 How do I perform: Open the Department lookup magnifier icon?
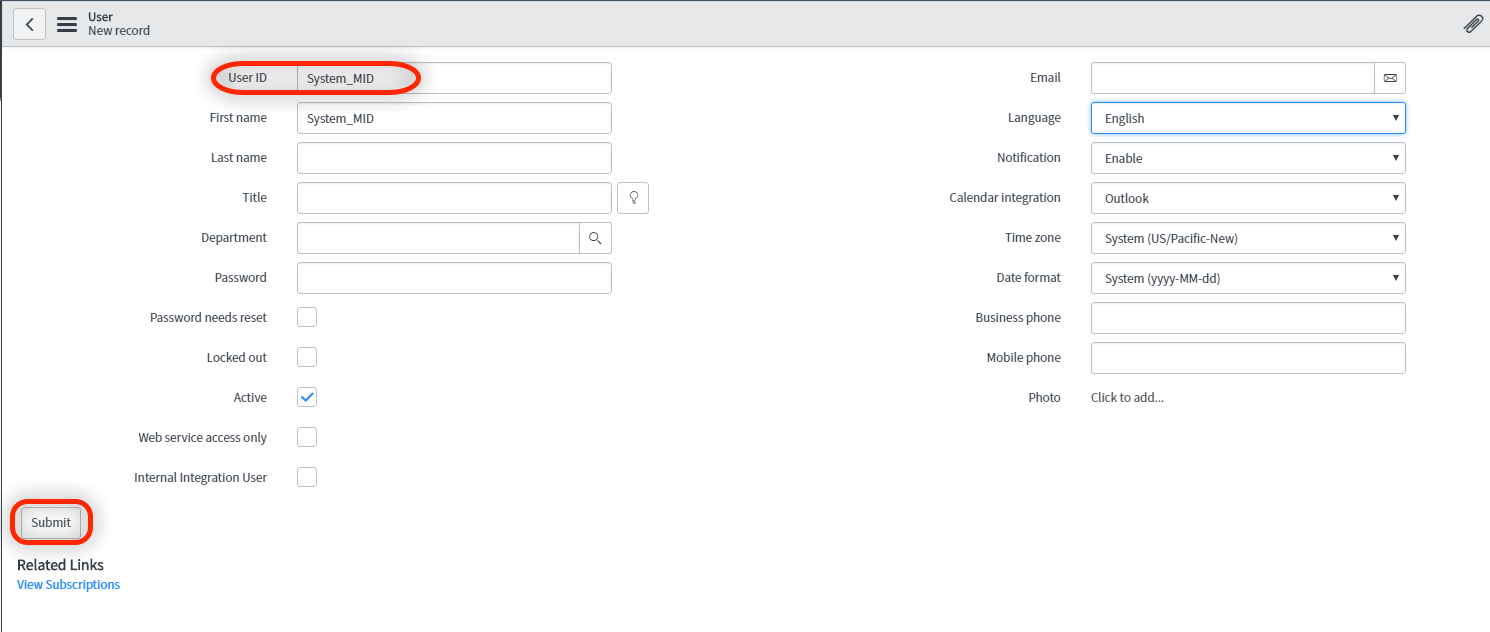[595, 238]
